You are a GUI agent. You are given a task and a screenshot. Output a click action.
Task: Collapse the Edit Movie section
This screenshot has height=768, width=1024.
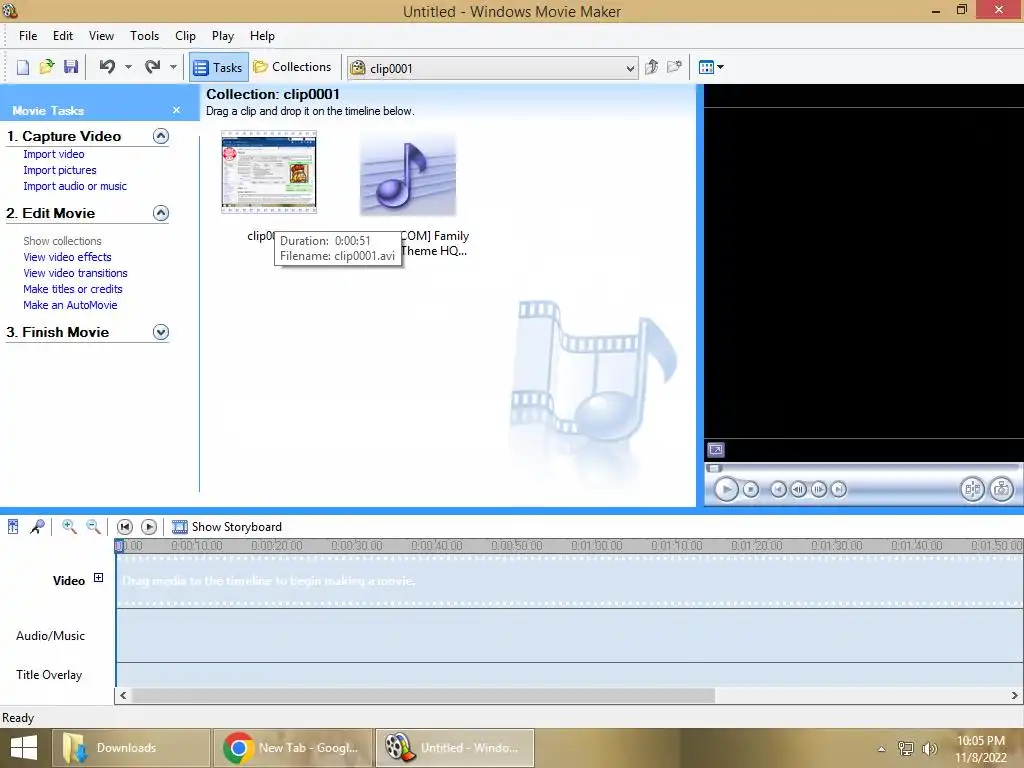[x=161, y=213]
